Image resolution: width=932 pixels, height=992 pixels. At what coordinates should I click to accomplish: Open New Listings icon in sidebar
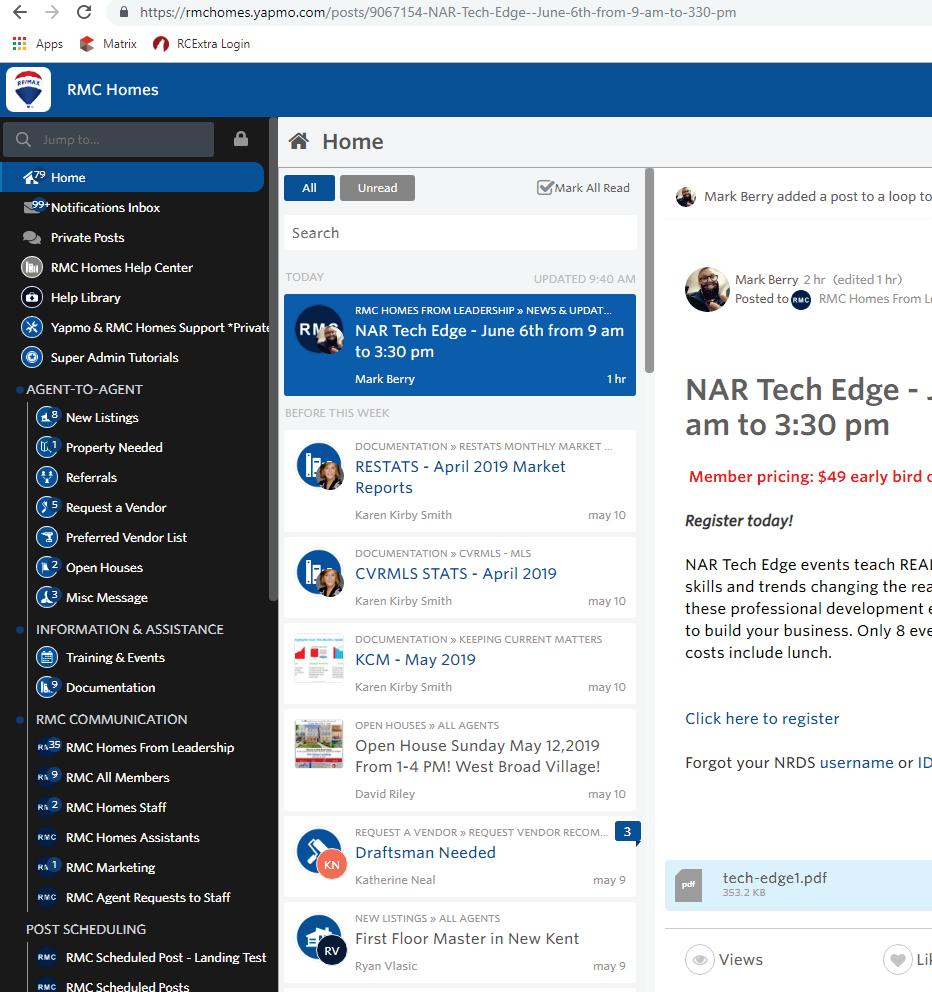click(47, 418)
